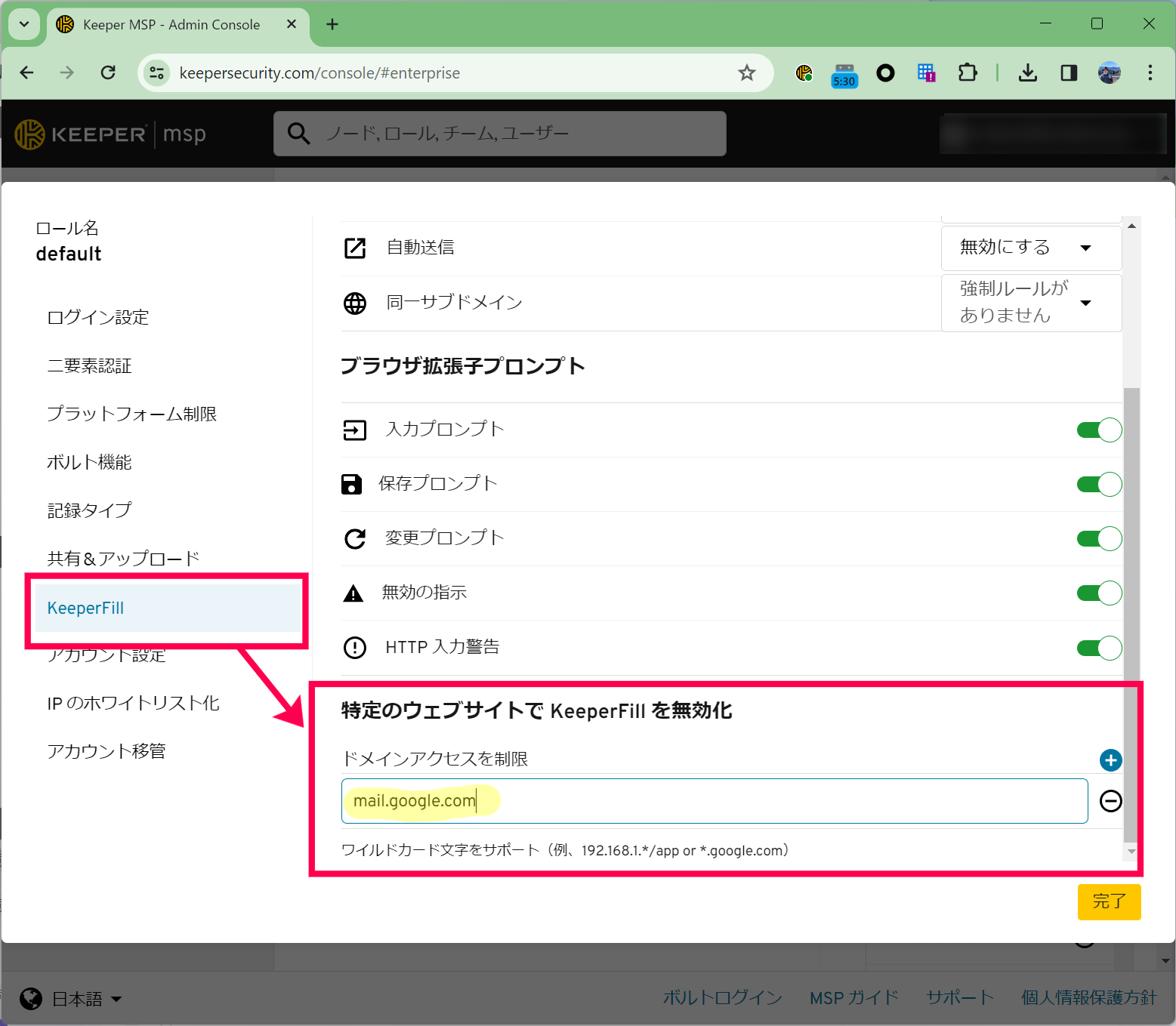Click the domain field containing mail.google.com
Screen dimensions: 1176x1026
(715, 801)
